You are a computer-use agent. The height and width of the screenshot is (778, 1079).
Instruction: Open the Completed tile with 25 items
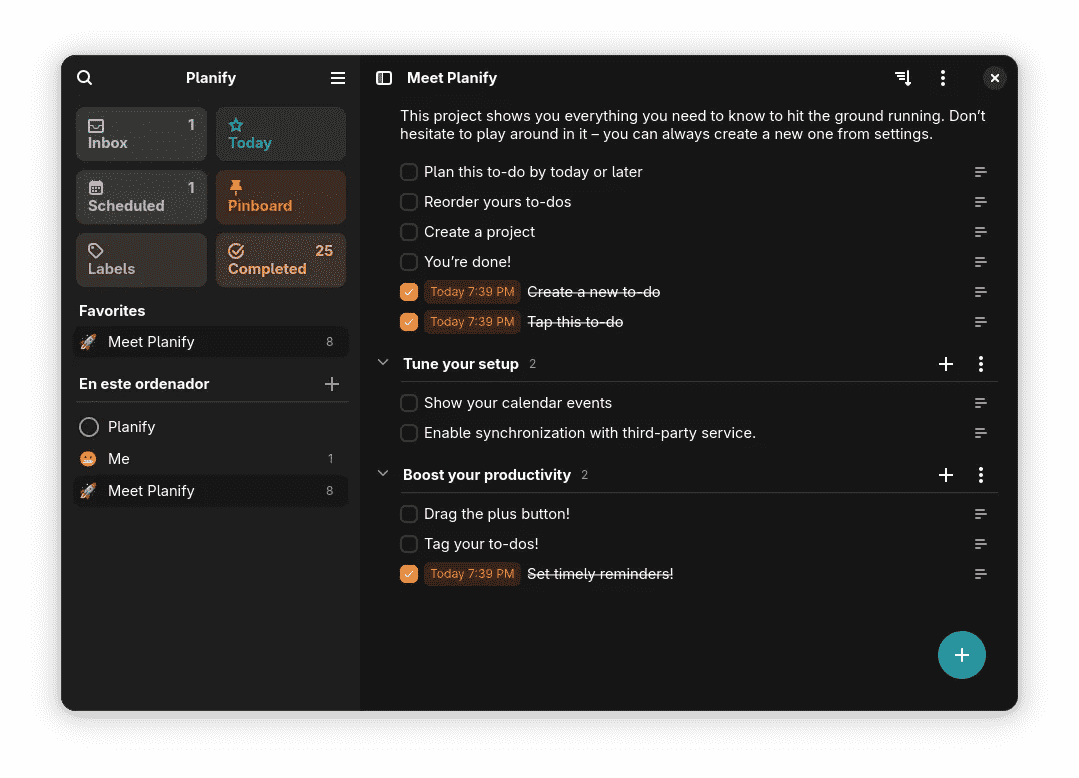click(281, 260)
